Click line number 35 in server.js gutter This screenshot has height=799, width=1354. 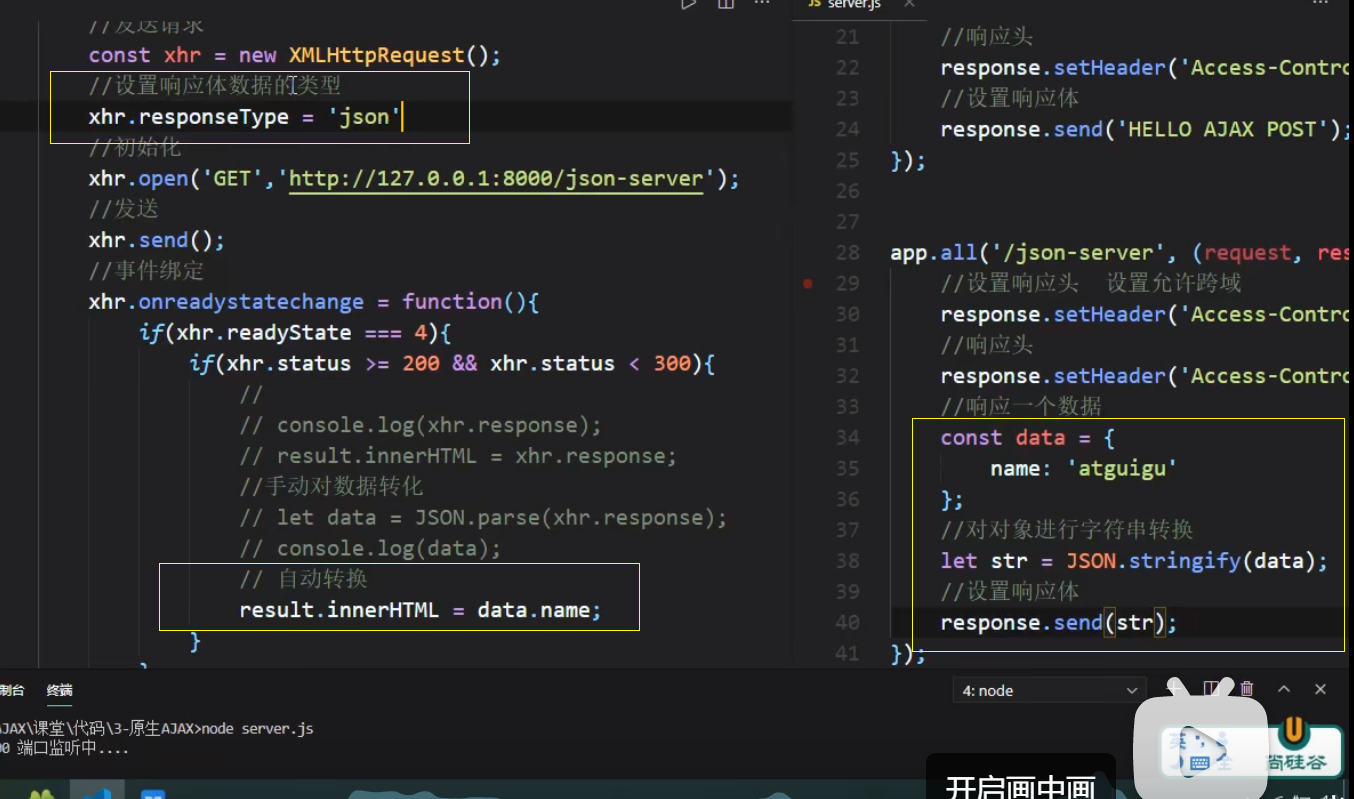coord(847,468)
